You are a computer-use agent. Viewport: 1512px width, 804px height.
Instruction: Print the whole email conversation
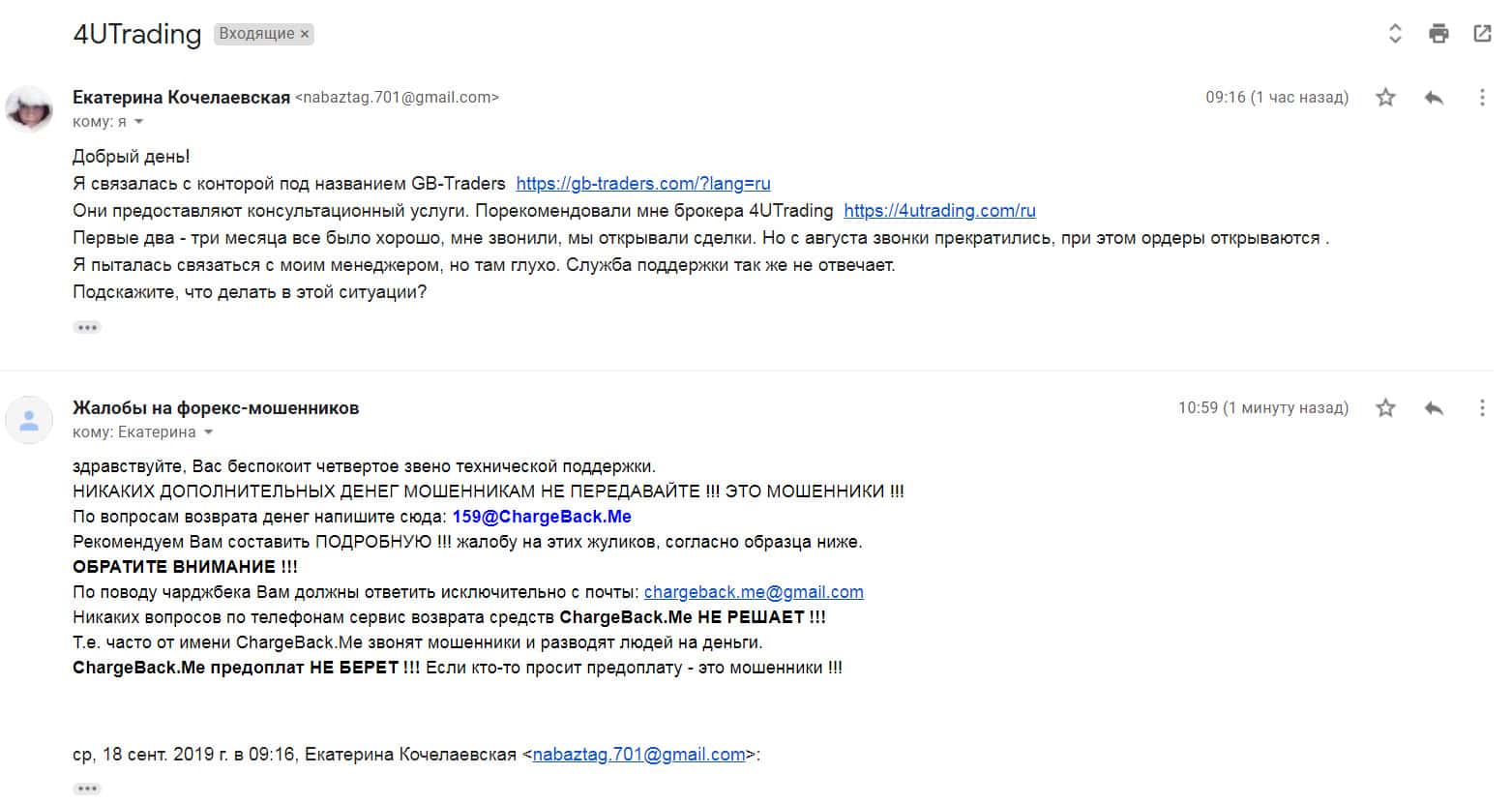1438,34
